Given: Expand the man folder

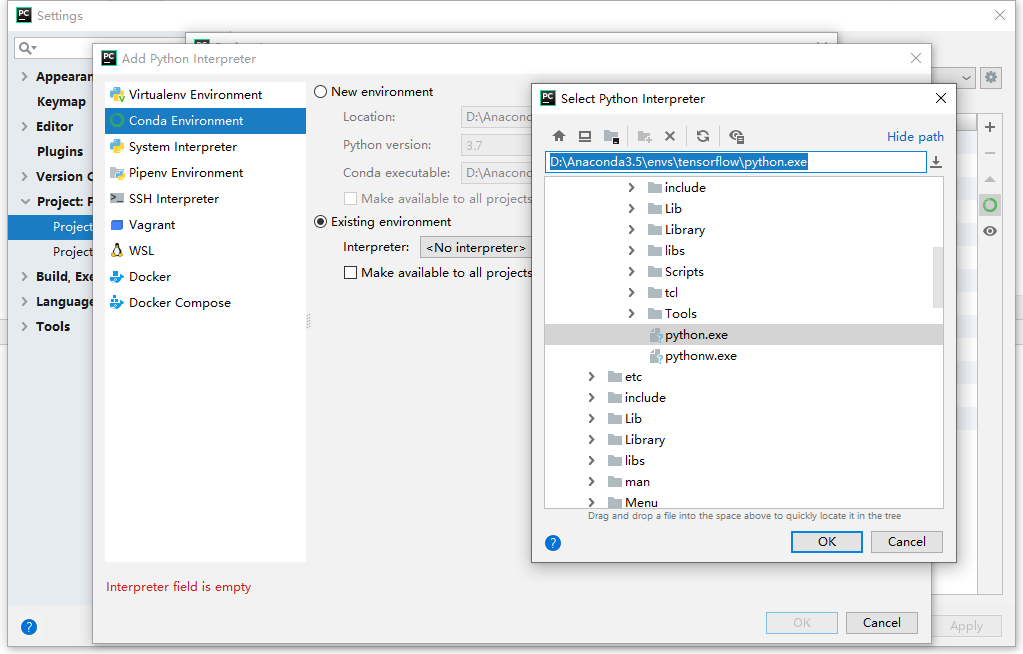Looking at the screenshot, I should pyautogui.click(x=591, y=482).
